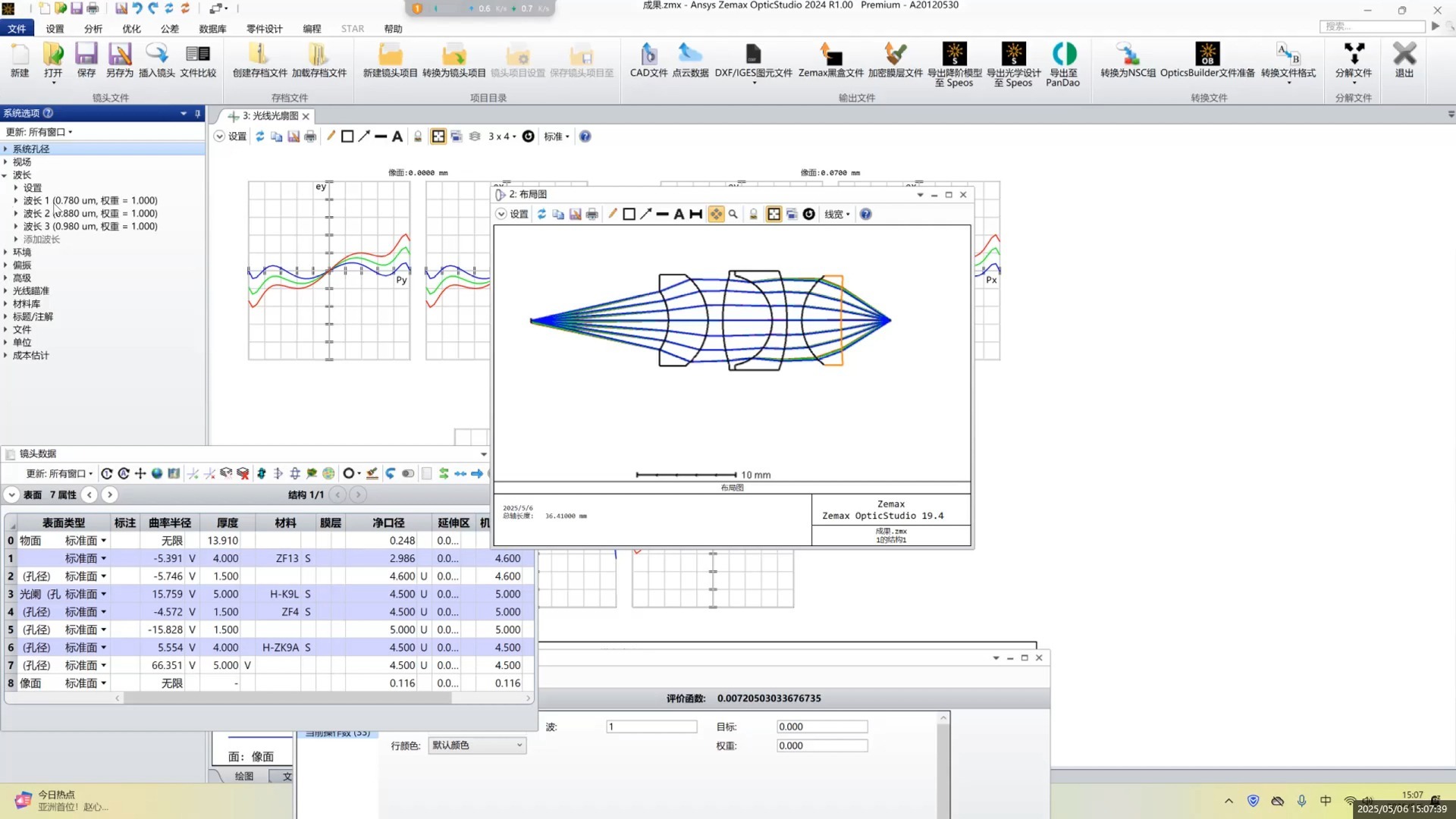Toggle pin on 系统选项 panel
Screen dimensions: 1456x819
[x=198, y=114]
